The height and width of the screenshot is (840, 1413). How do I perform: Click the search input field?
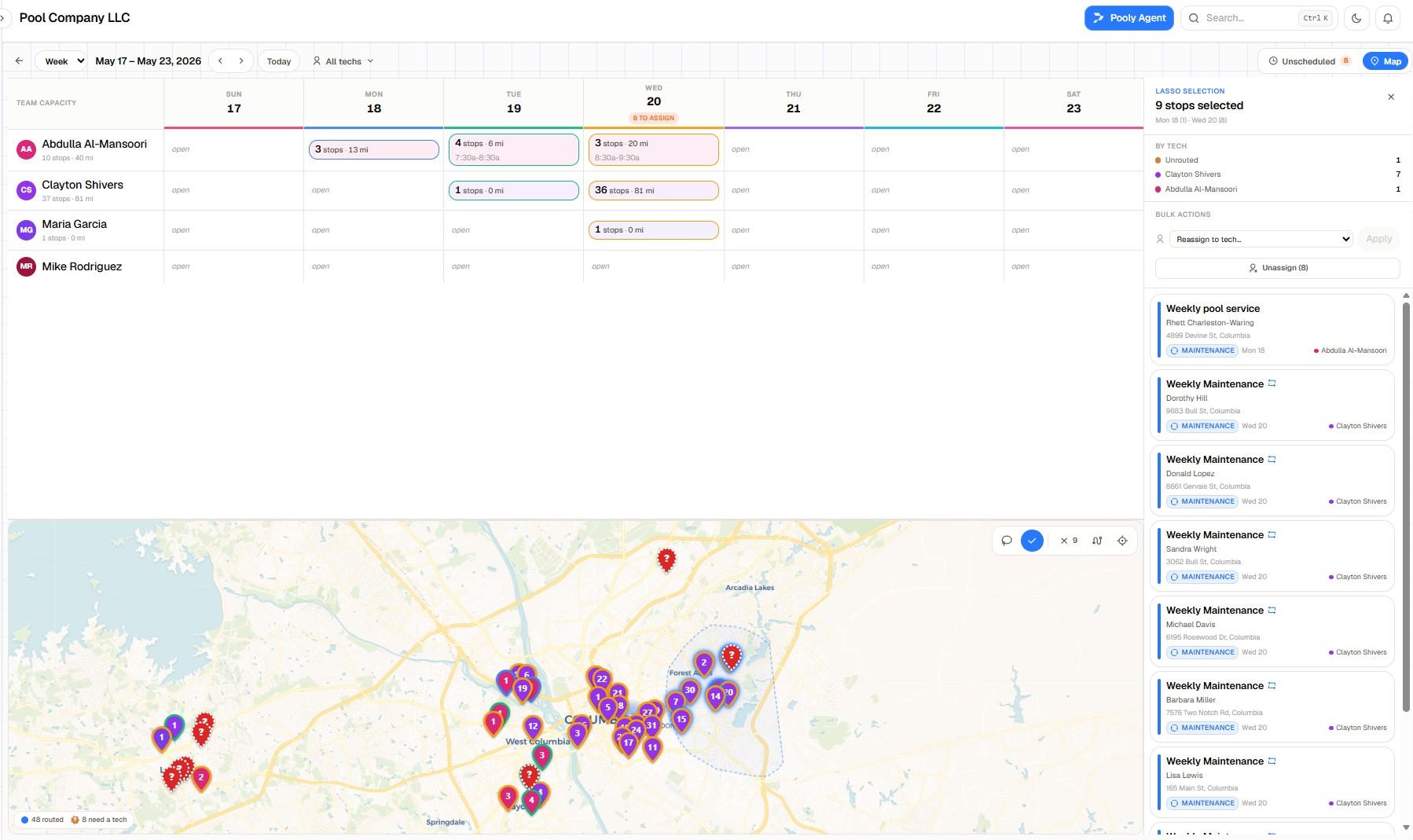coord(1258,18)
